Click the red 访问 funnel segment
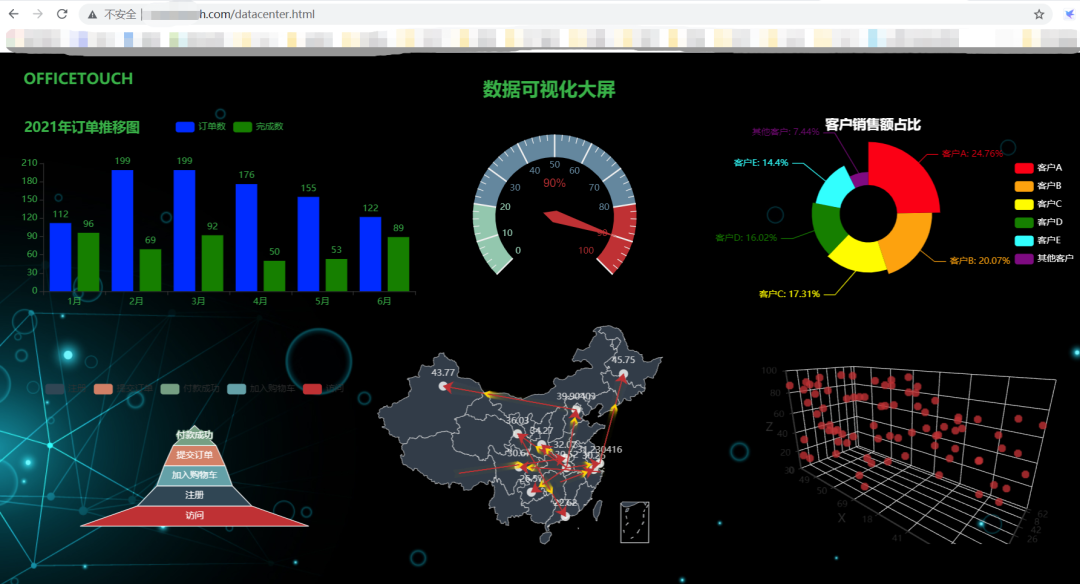The width and height of the screenshot is (1080, 584). coord(194,516)
